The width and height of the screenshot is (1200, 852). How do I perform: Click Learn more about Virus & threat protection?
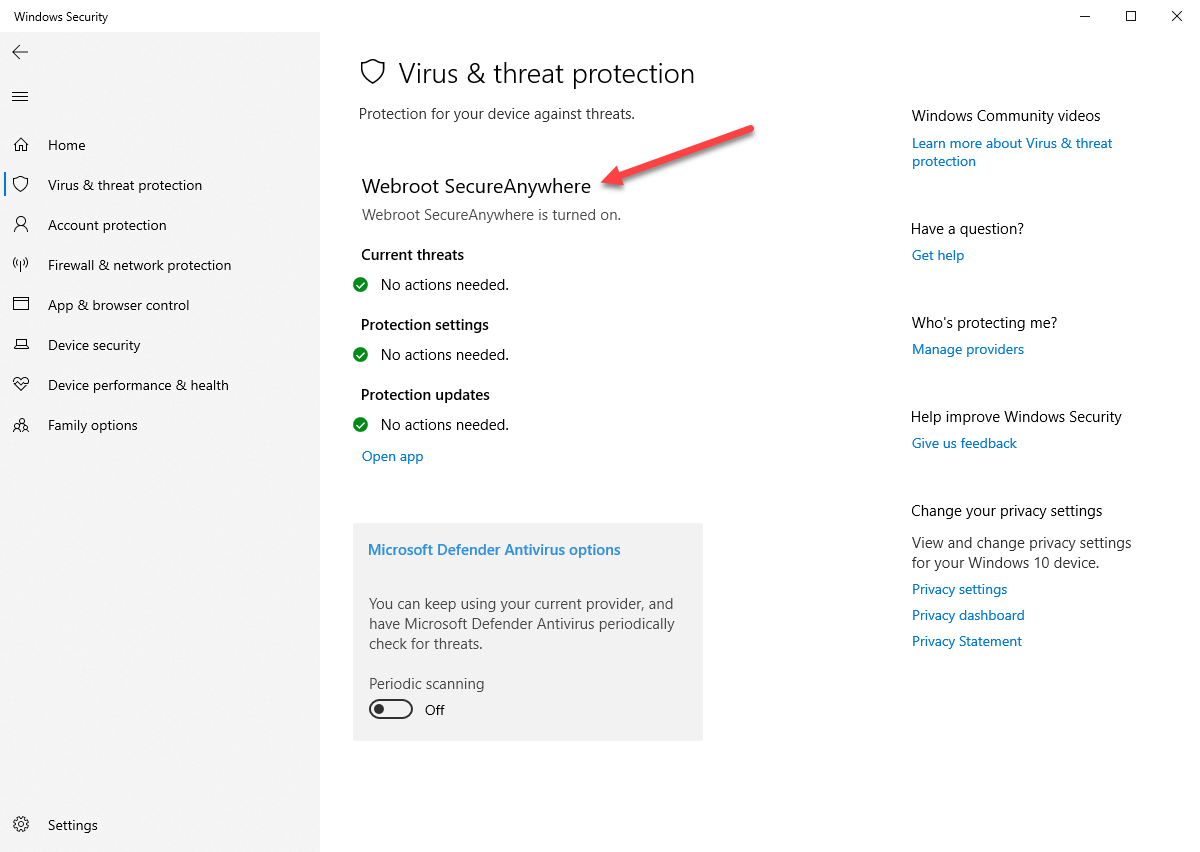tap(1012, 152)
